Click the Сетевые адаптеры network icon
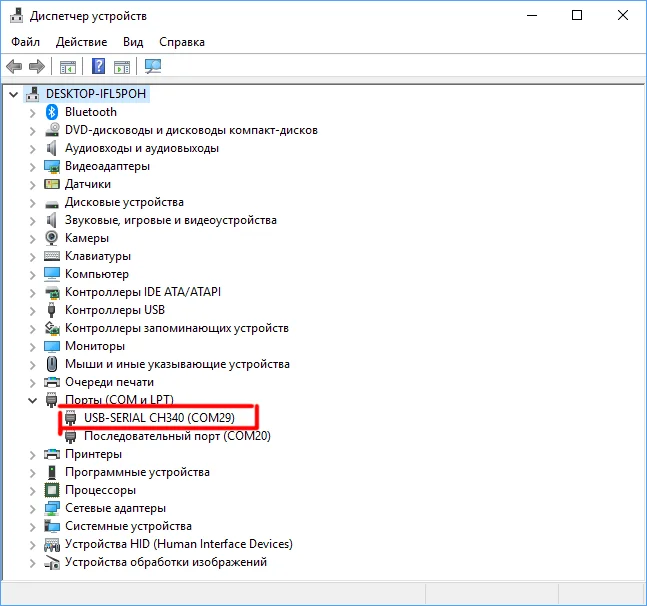Viewport: 647px width, 606px height. point(52,508)
